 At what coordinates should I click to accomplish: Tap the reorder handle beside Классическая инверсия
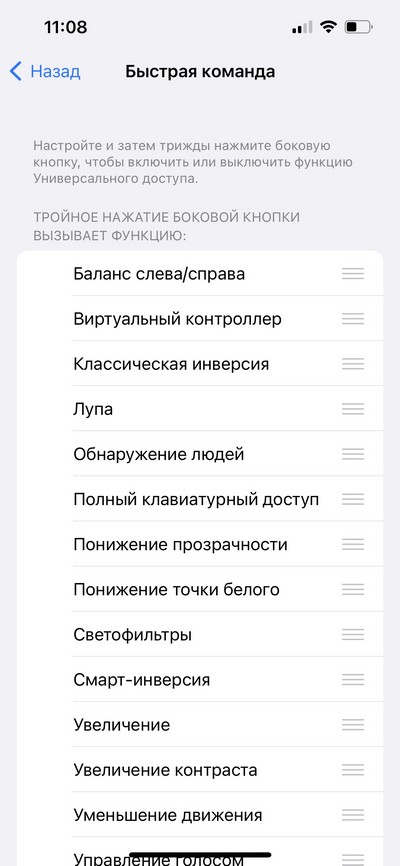pyautogui.click(x=352, y=364)
